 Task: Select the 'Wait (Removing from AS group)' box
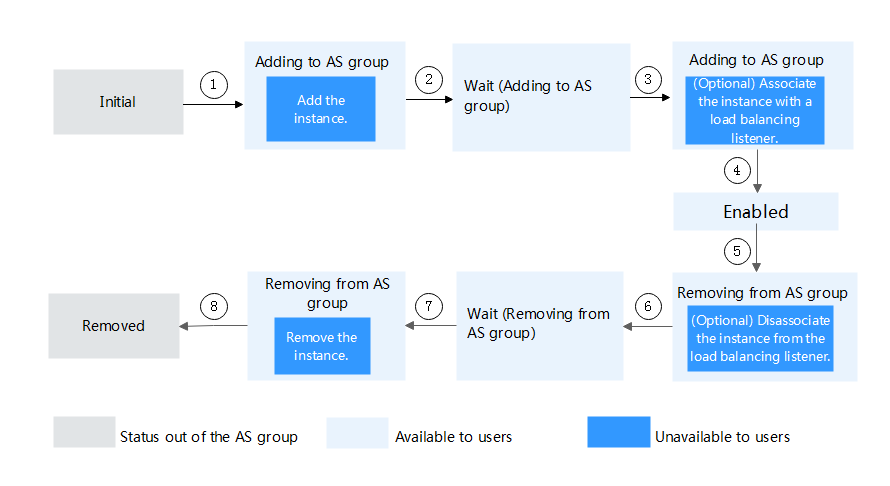539,326
